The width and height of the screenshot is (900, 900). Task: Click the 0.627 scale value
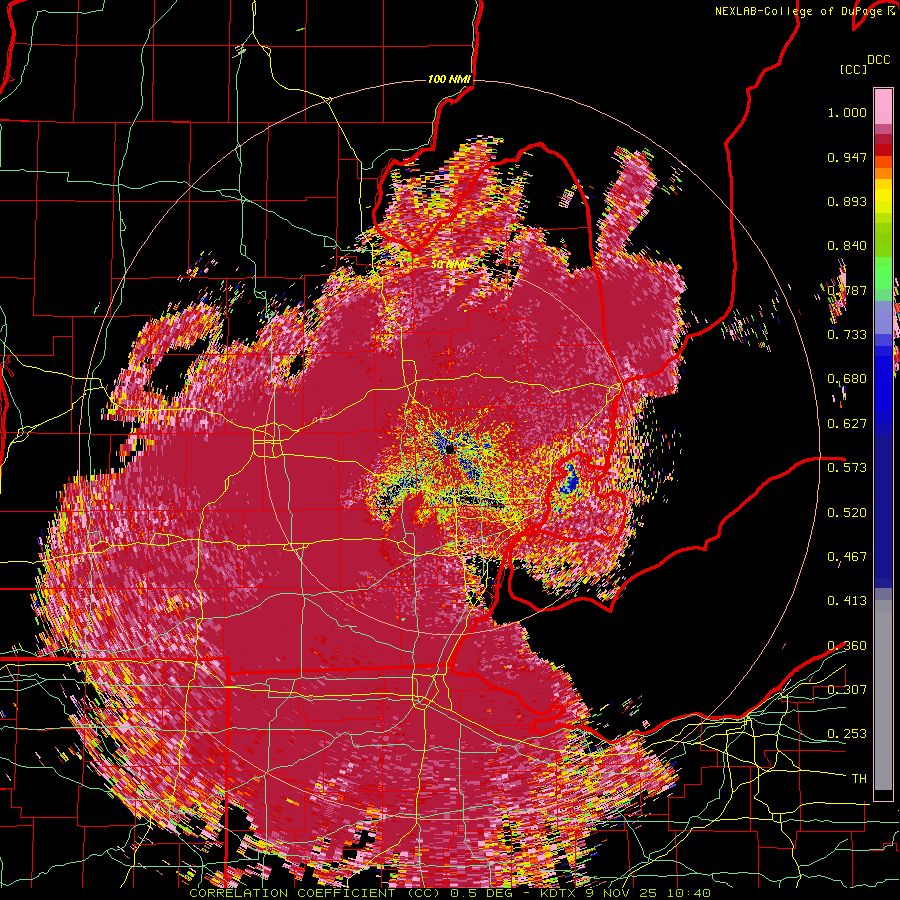(x=847, y=424)
